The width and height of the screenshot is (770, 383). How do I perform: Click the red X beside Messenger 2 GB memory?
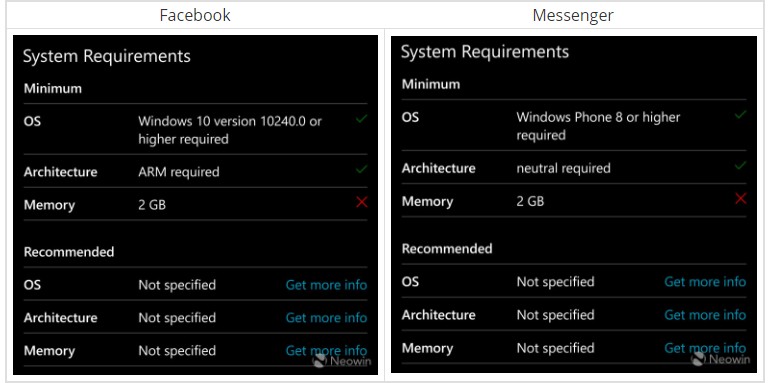741,198
